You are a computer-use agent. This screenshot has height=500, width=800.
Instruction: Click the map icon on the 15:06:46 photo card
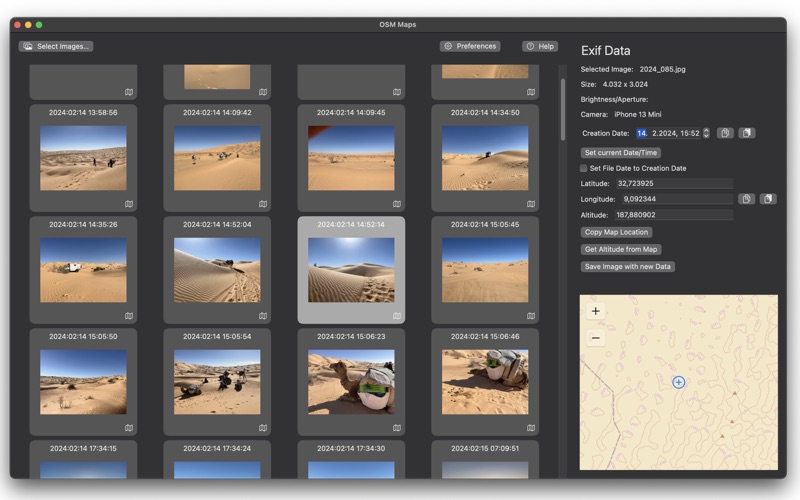coord(531,428)
